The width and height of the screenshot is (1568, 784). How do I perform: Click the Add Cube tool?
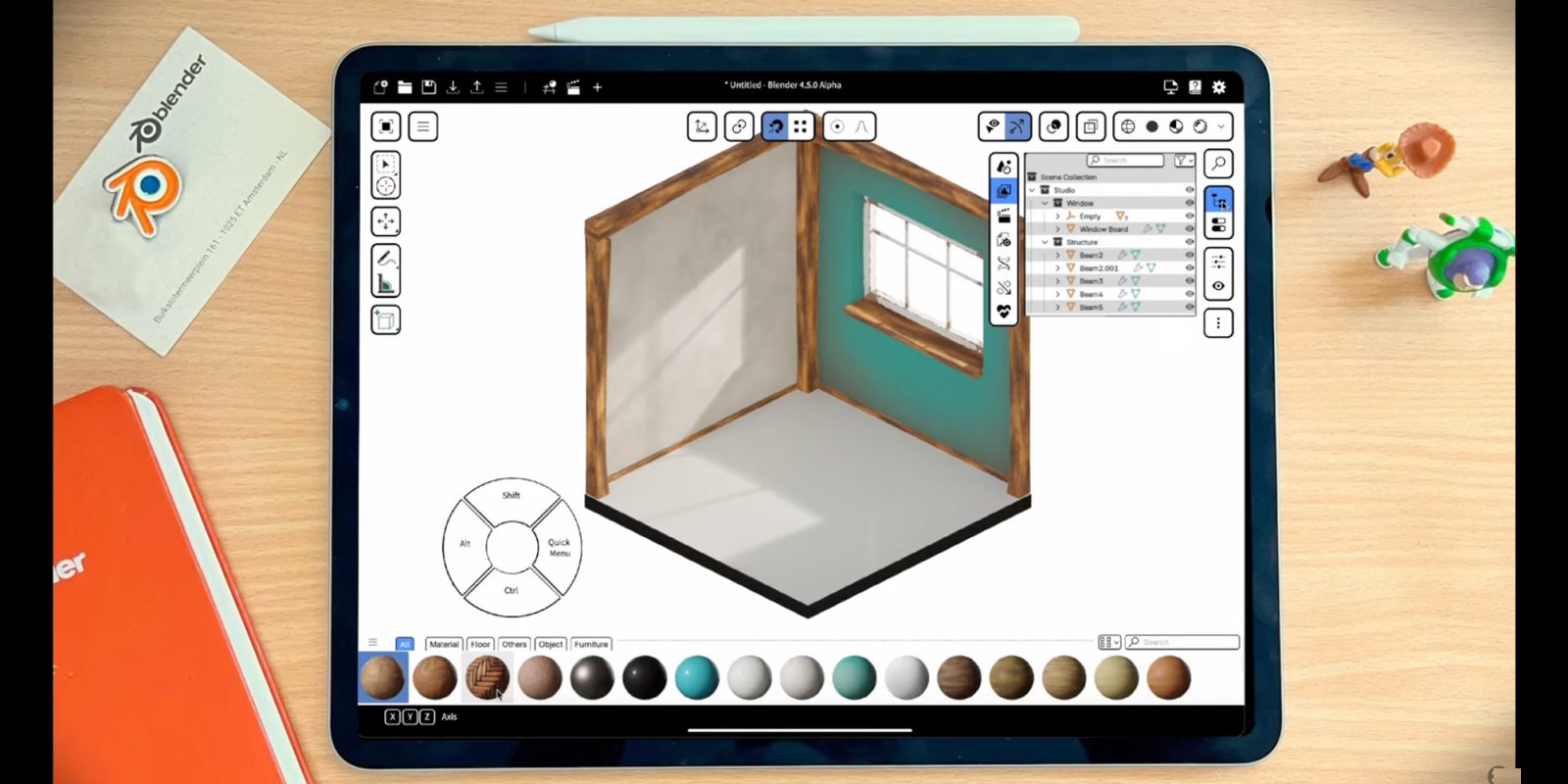[x=386, y=320]
